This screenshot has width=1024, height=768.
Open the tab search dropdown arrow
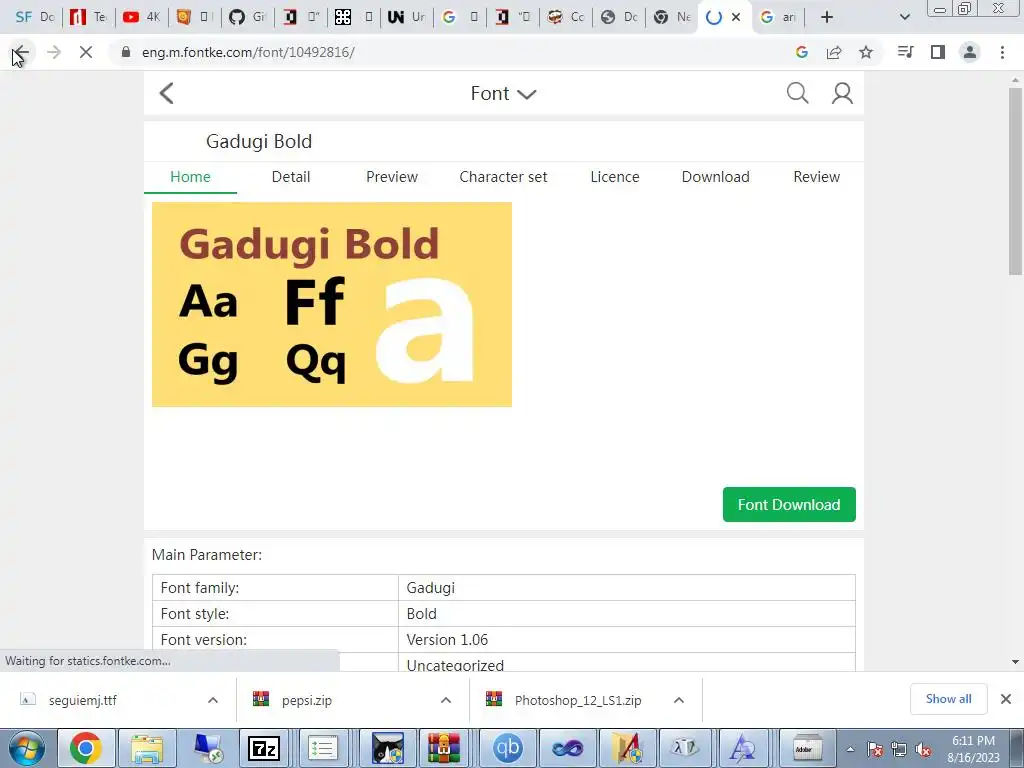pyautogui.click(x=904, y=17)
